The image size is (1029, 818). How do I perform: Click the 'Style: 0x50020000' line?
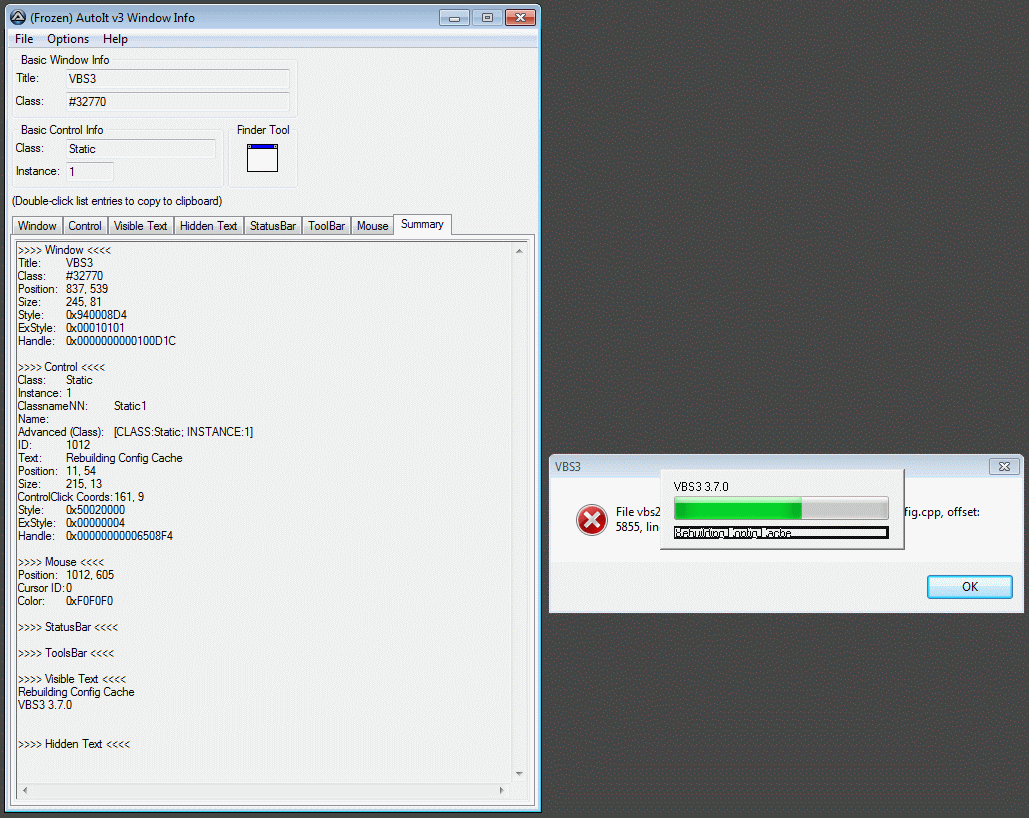[x=72, y=510]
